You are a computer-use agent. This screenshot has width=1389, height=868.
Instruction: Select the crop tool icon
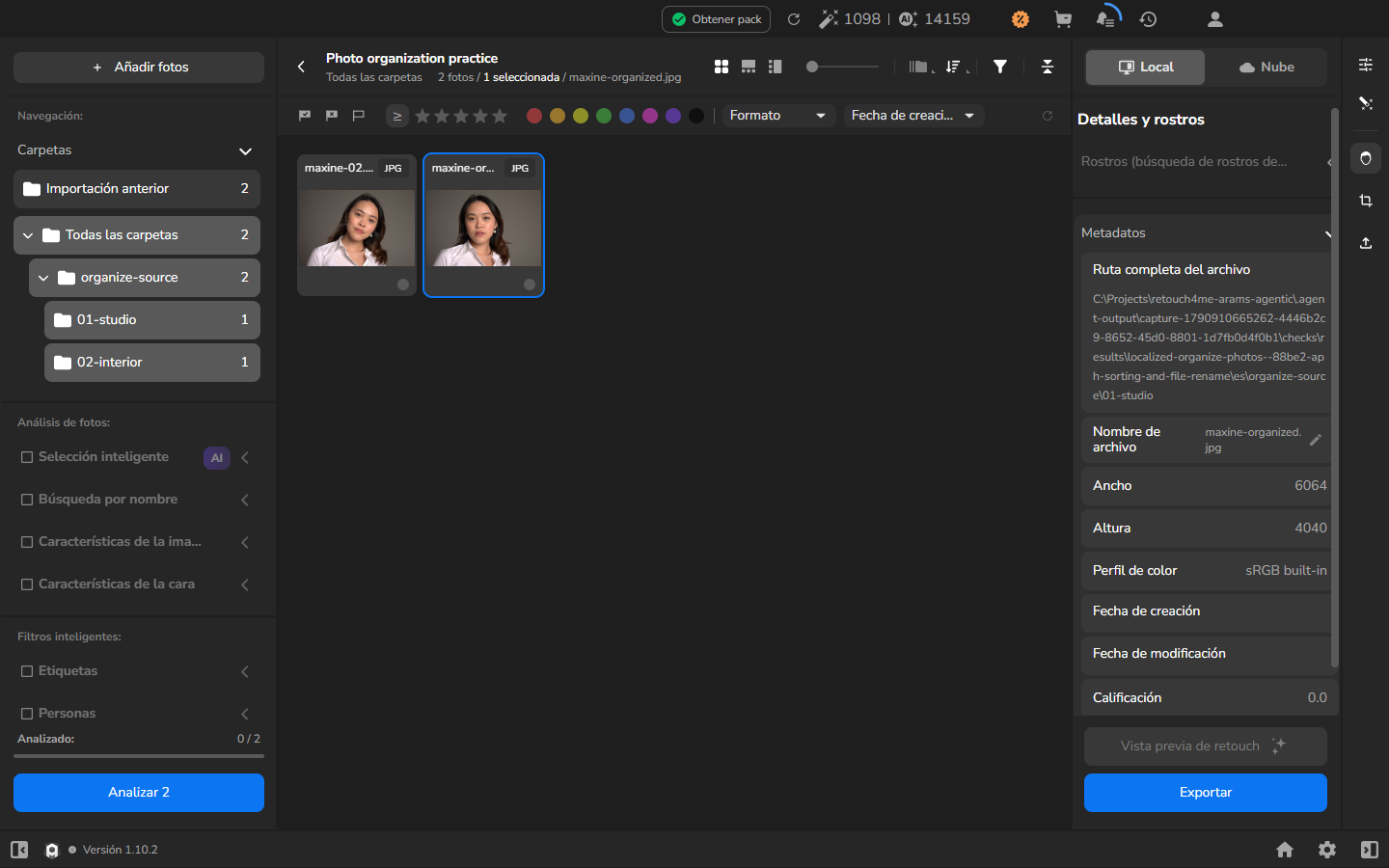pos(1366,201)
